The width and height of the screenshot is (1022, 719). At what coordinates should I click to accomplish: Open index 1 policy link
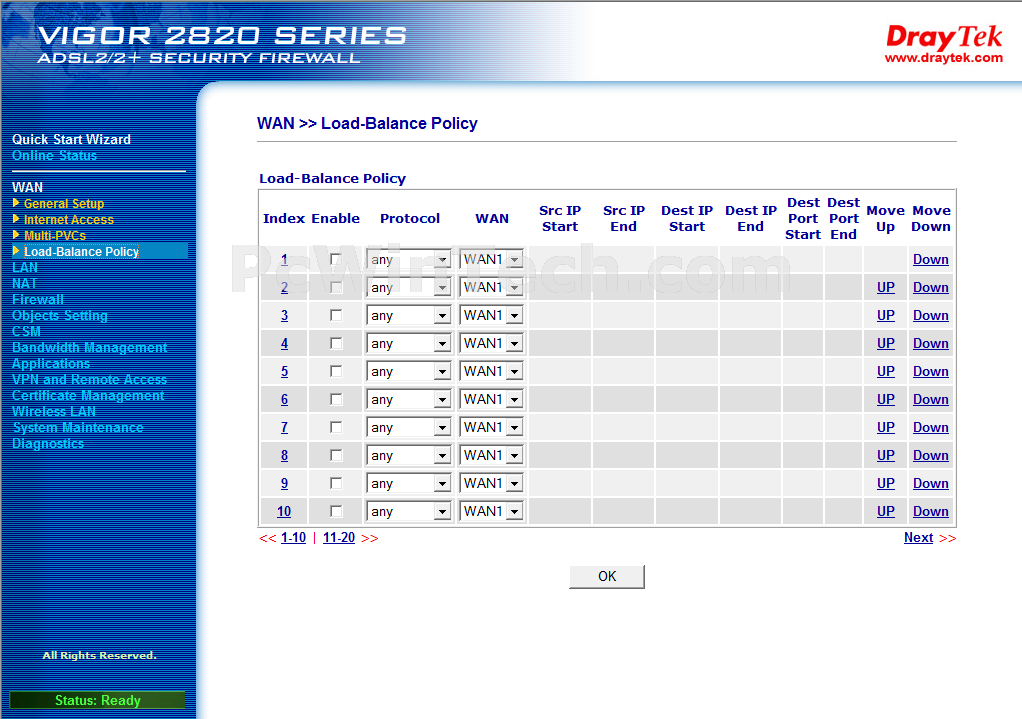tap(284, 259)
